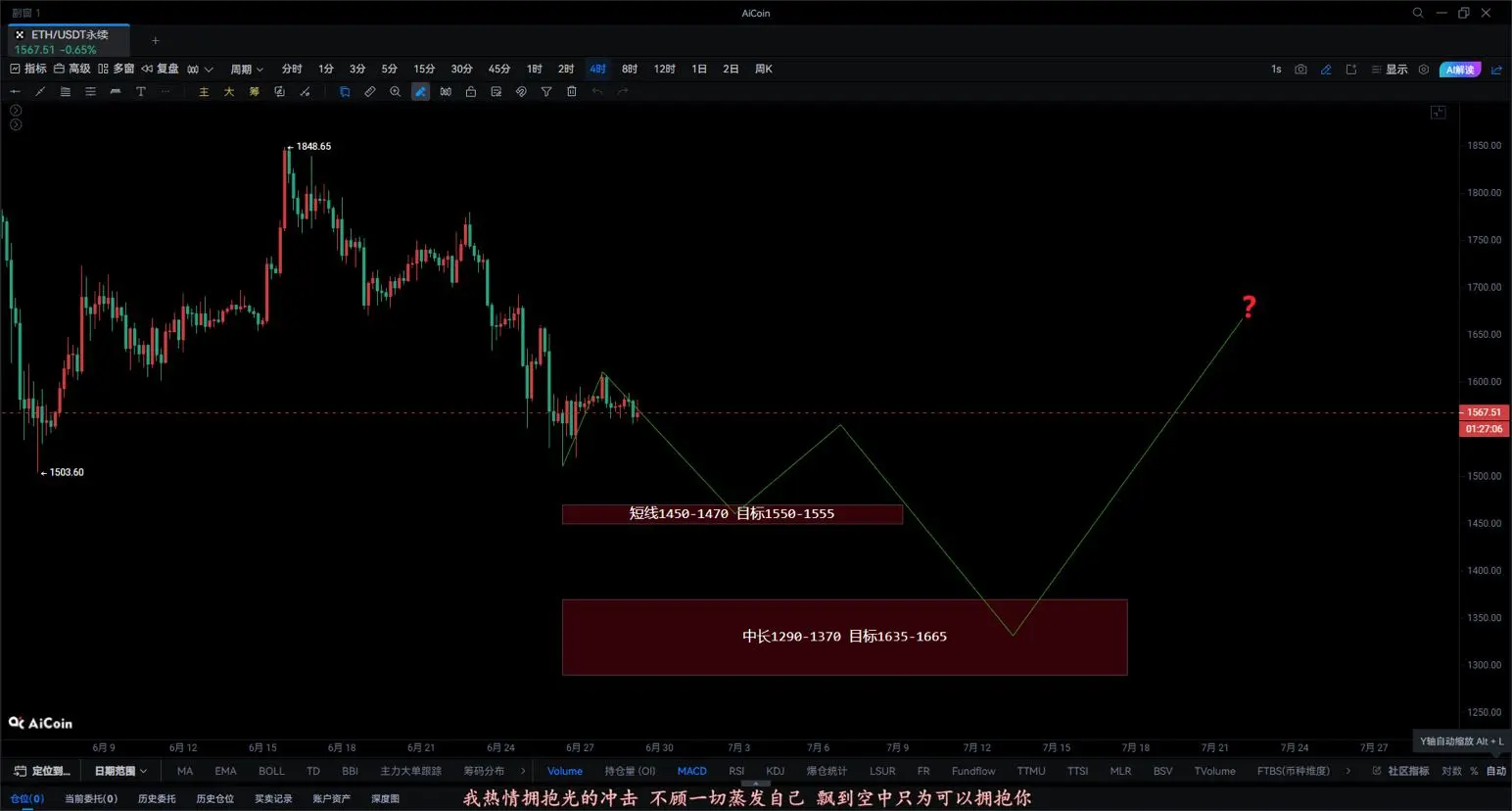The height and width of the screenshot is (811, 1512).
Task: Switch to the 15分 timeframe
Action: [424, 70]
